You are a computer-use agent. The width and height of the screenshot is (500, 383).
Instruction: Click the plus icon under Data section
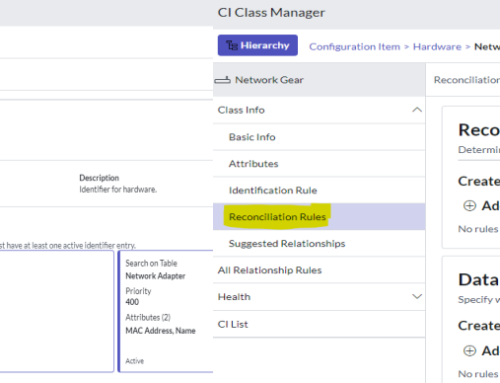(469, 351)
